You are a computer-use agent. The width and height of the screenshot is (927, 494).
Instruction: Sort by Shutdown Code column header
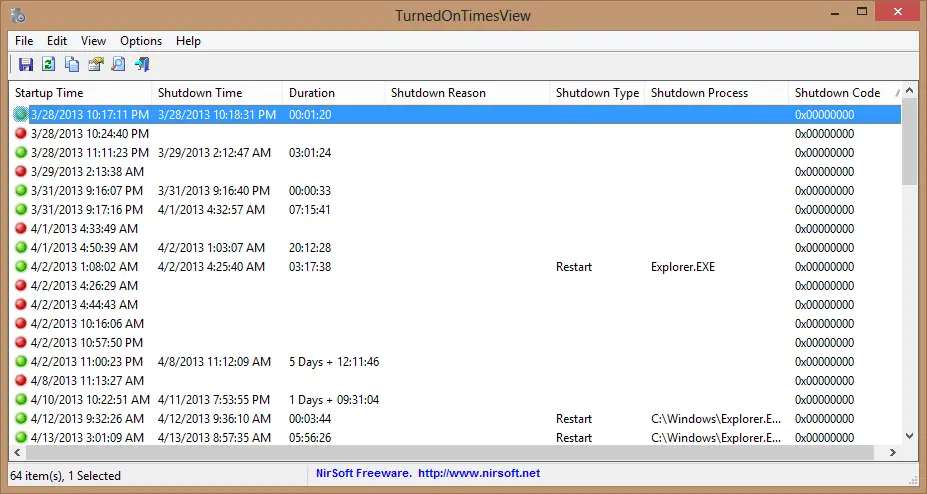click(x=845, y=93)
